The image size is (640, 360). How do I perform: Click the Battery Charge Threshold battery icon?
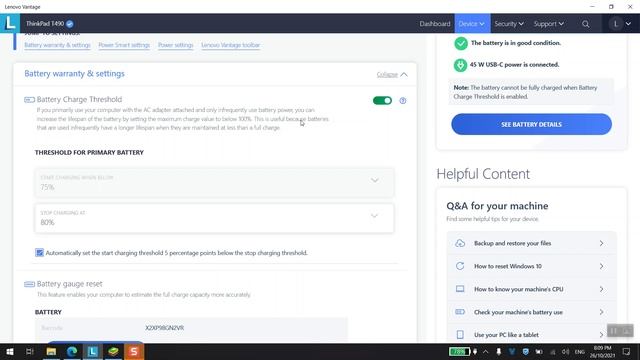tap(29, 100)
